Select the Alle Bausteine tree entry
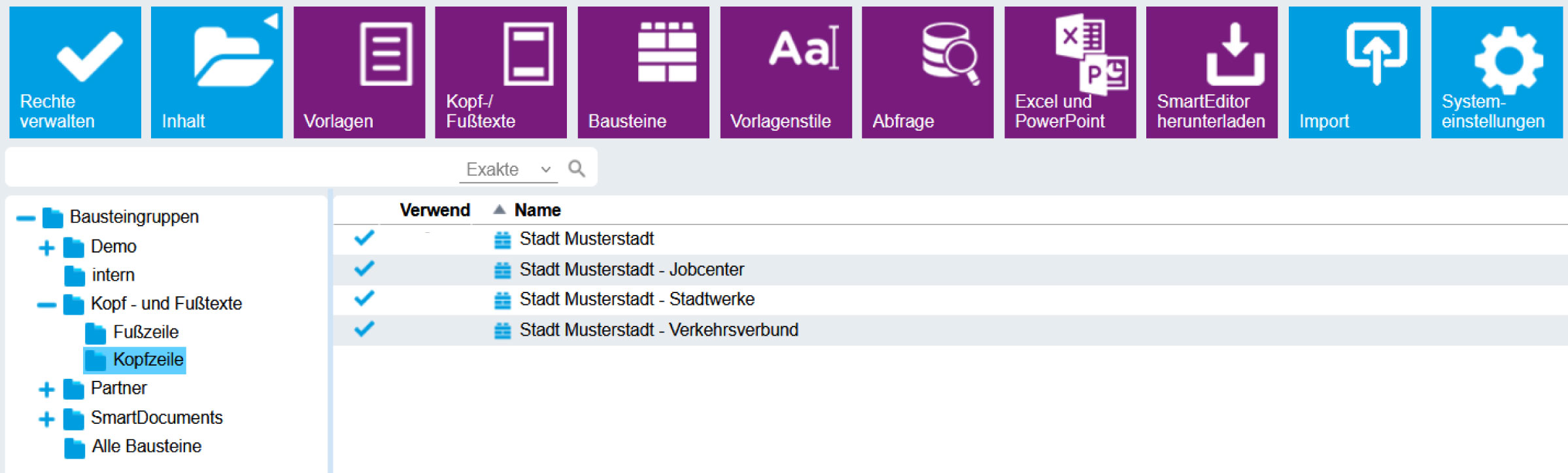 coord(146,446)
